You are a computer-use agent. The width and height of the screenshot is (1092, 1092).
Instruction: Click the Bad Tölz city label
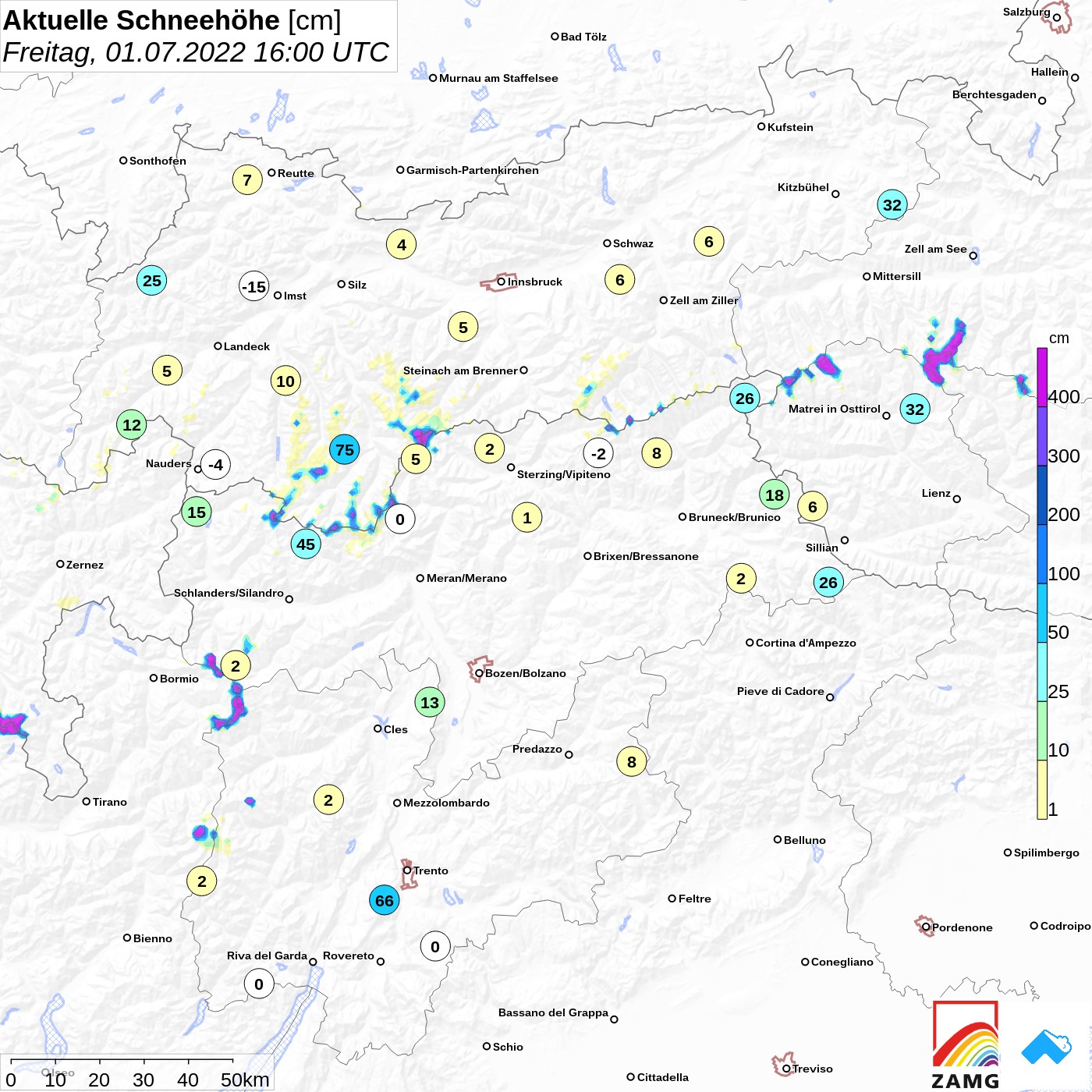point(583,37)
